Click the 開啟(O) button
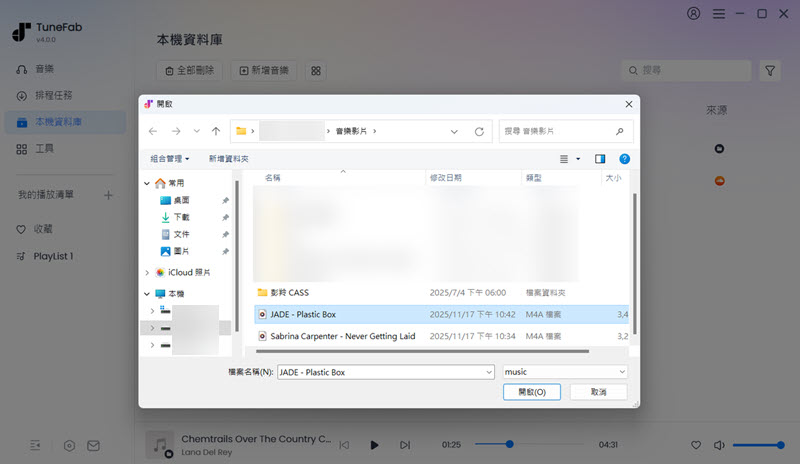 (532, 392)
